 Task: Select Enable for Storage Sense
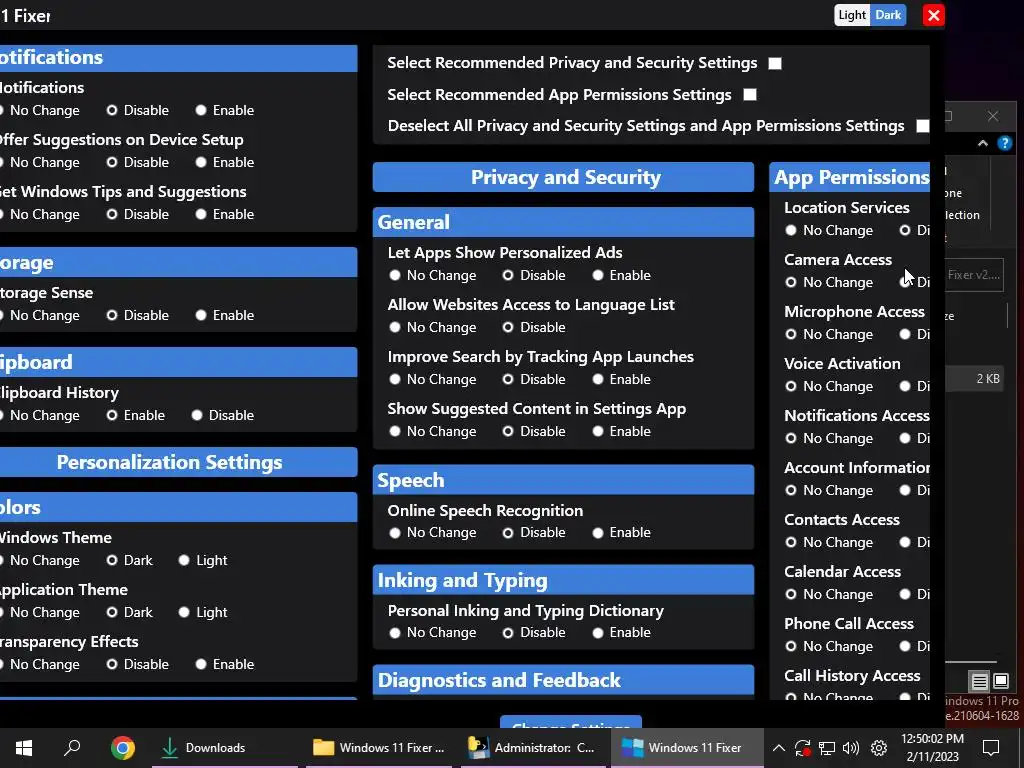point(201,315)
